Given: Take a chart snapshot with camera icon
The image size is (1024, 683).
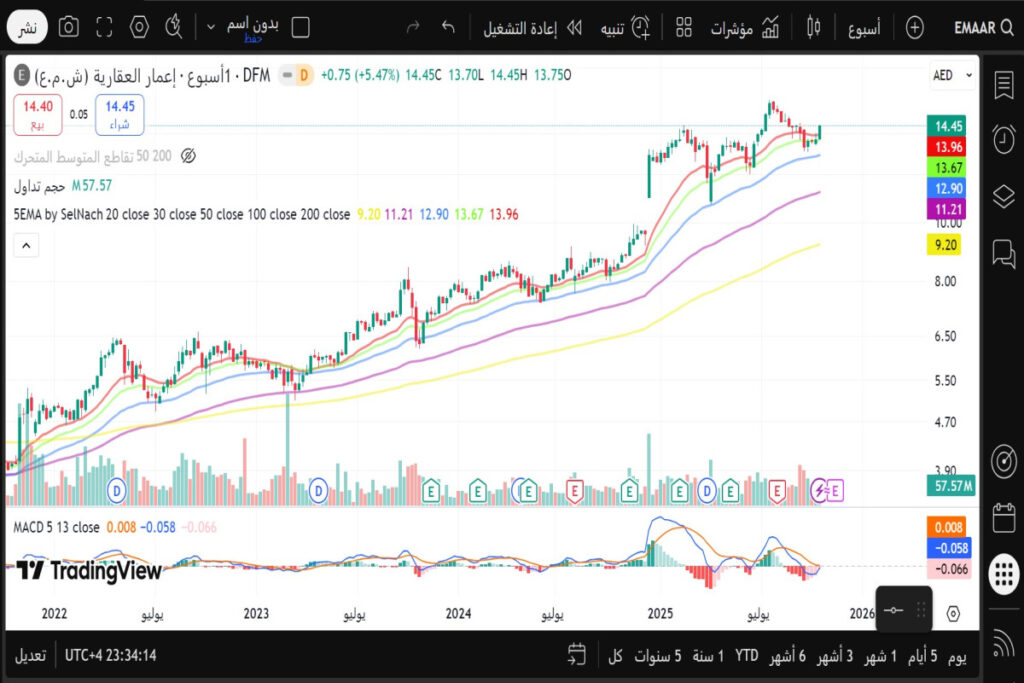Looking at the screenshot, I should pyautogui.click(x=68, y=27).
